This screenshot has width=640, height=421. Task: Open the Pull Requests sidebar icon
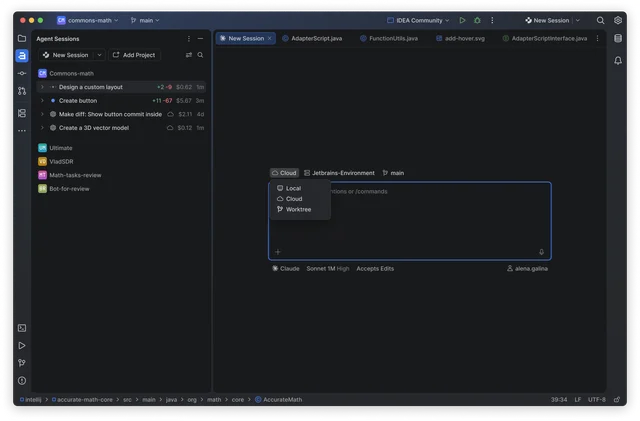point(22,91)
